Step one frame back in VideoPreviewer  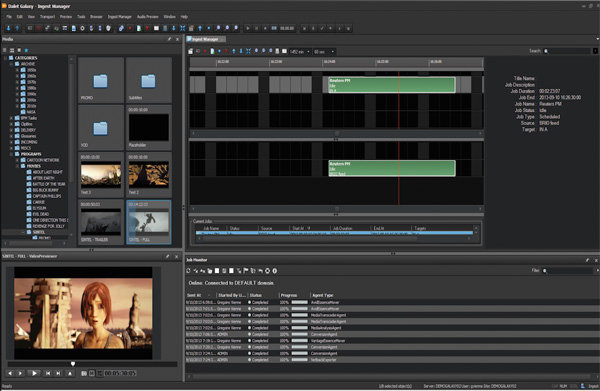pyautogui.click(x=10, y=373)
